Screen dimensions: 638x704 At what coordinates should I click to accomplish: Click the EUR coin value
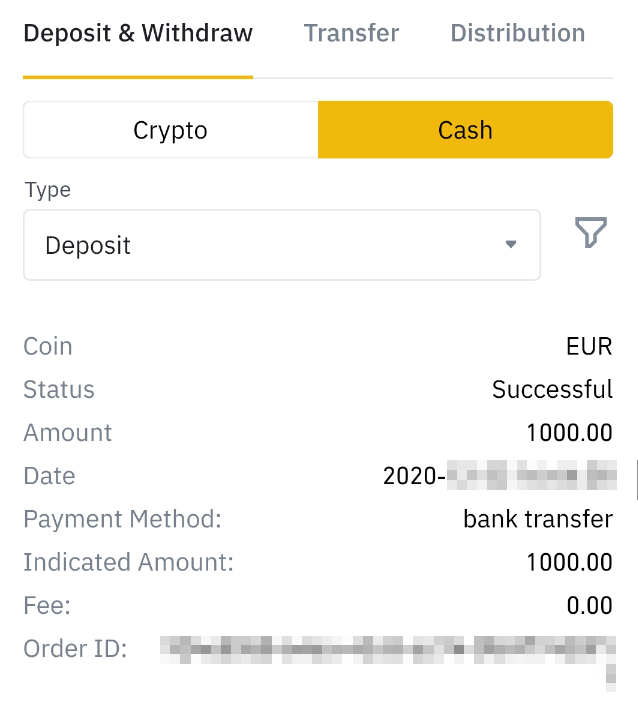pos(588,347)
